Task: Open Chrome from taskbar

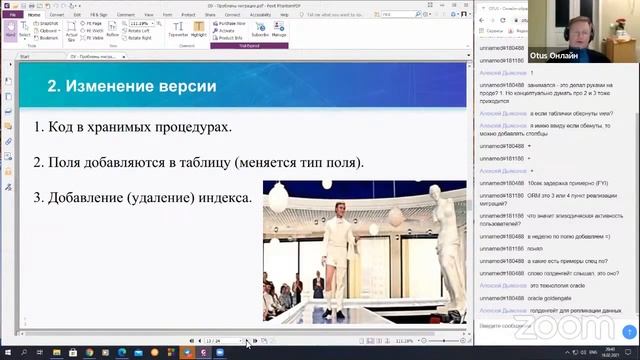Action: point(89,352)
